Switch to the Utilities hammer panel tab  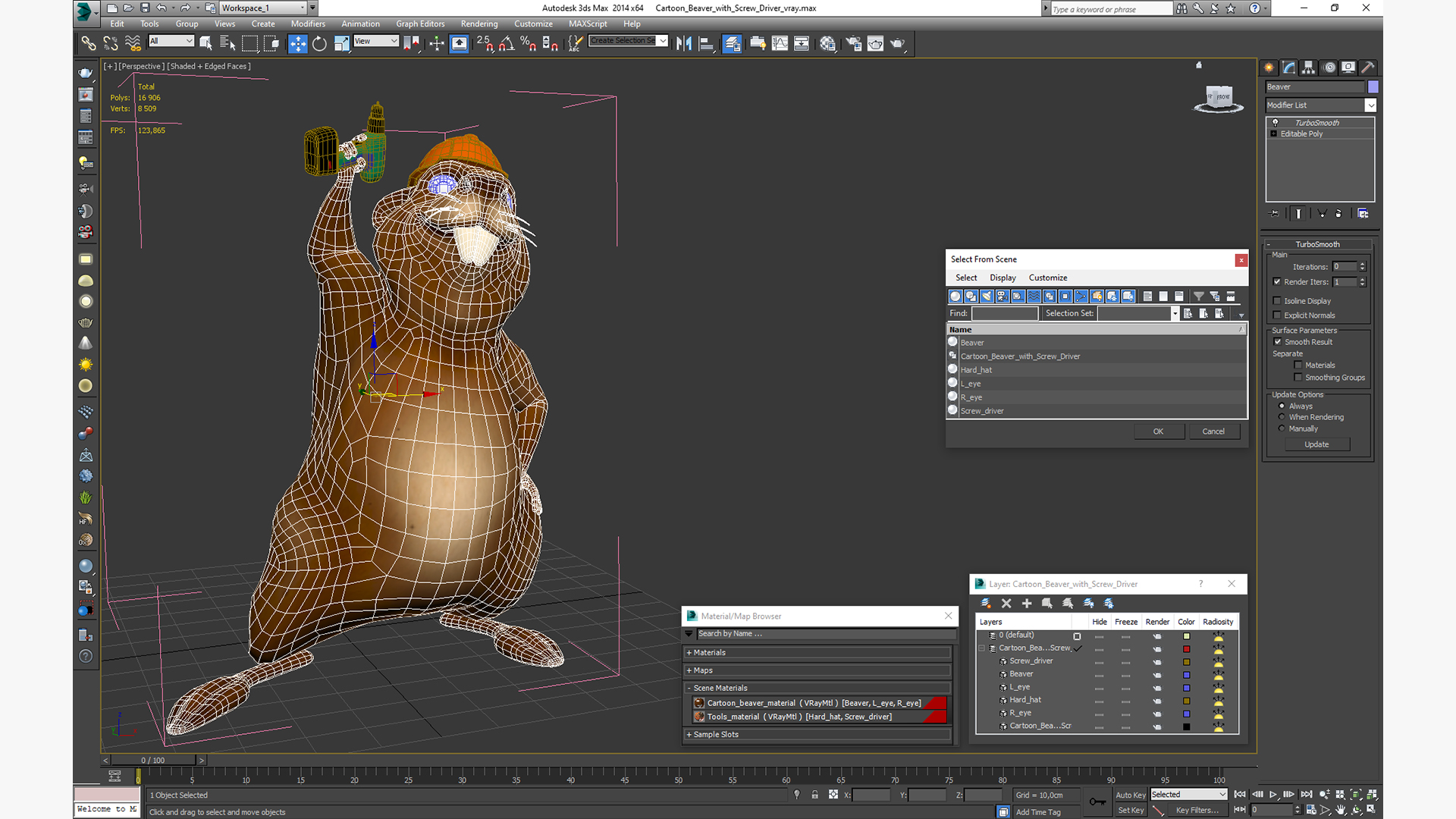1368,67
